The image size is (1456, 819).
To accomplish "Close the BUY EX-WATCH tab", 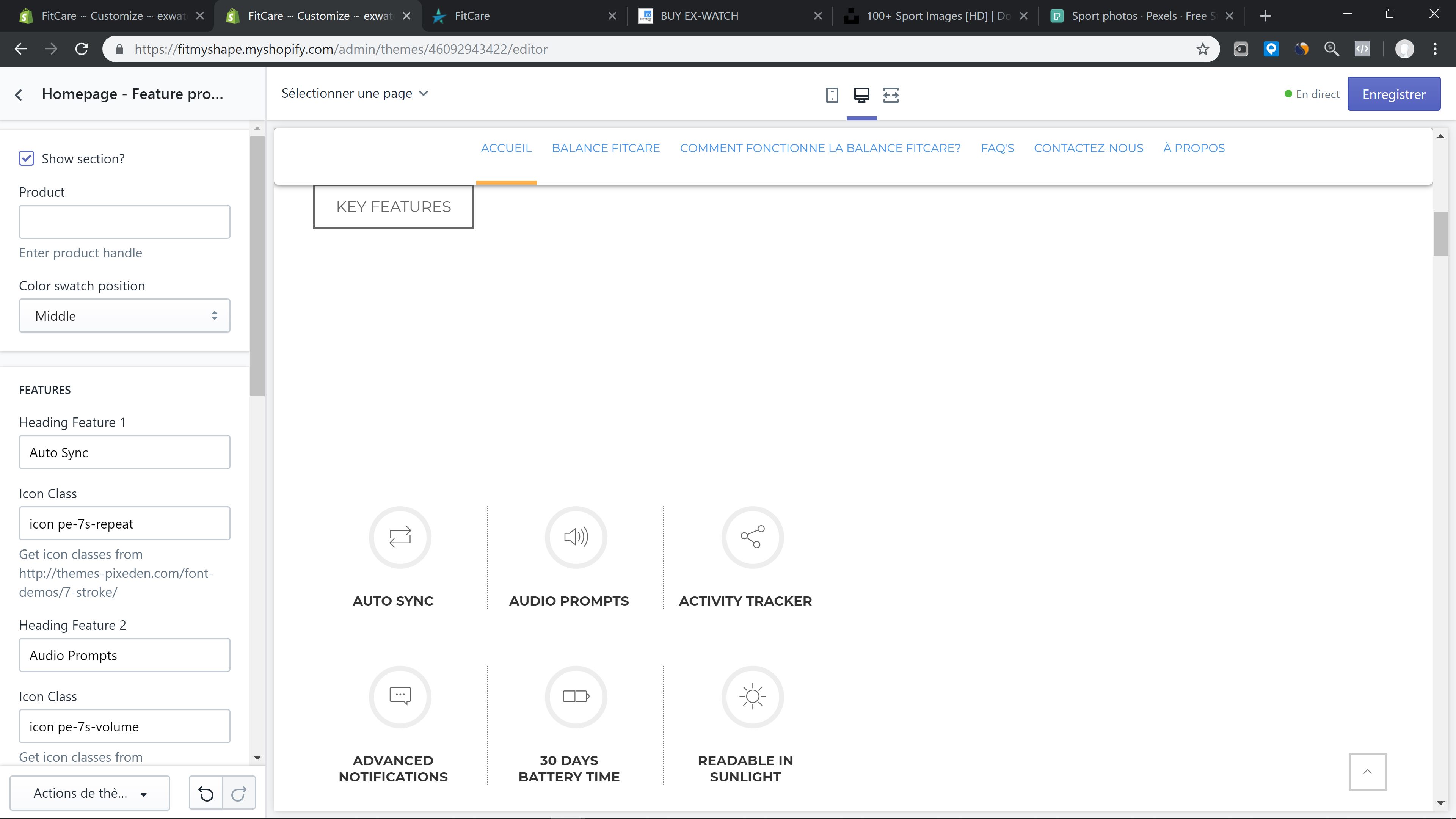I will point(817,16).
